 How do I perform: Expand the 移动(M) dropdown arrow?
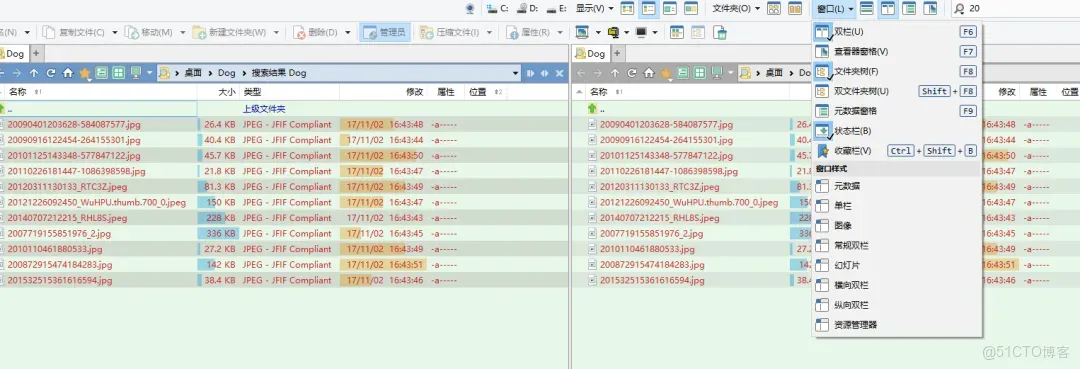[183, 32]
